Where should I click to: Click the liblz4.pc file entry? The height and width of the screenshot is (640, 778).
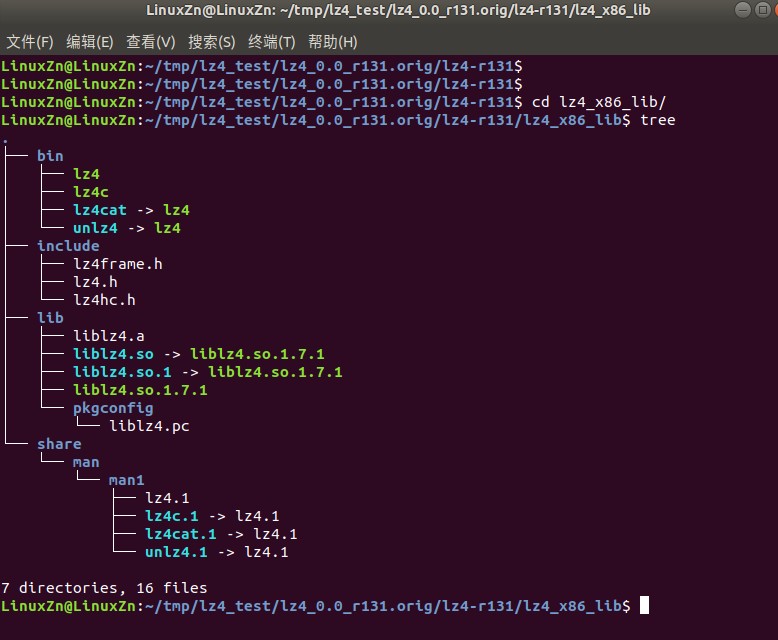click(149, 426)
